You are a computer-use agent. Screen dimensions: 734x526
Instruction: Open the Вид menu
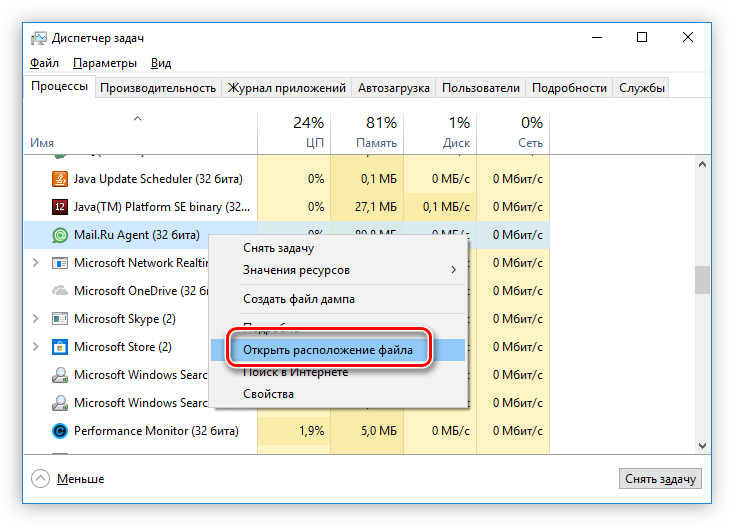click(161, 63)
